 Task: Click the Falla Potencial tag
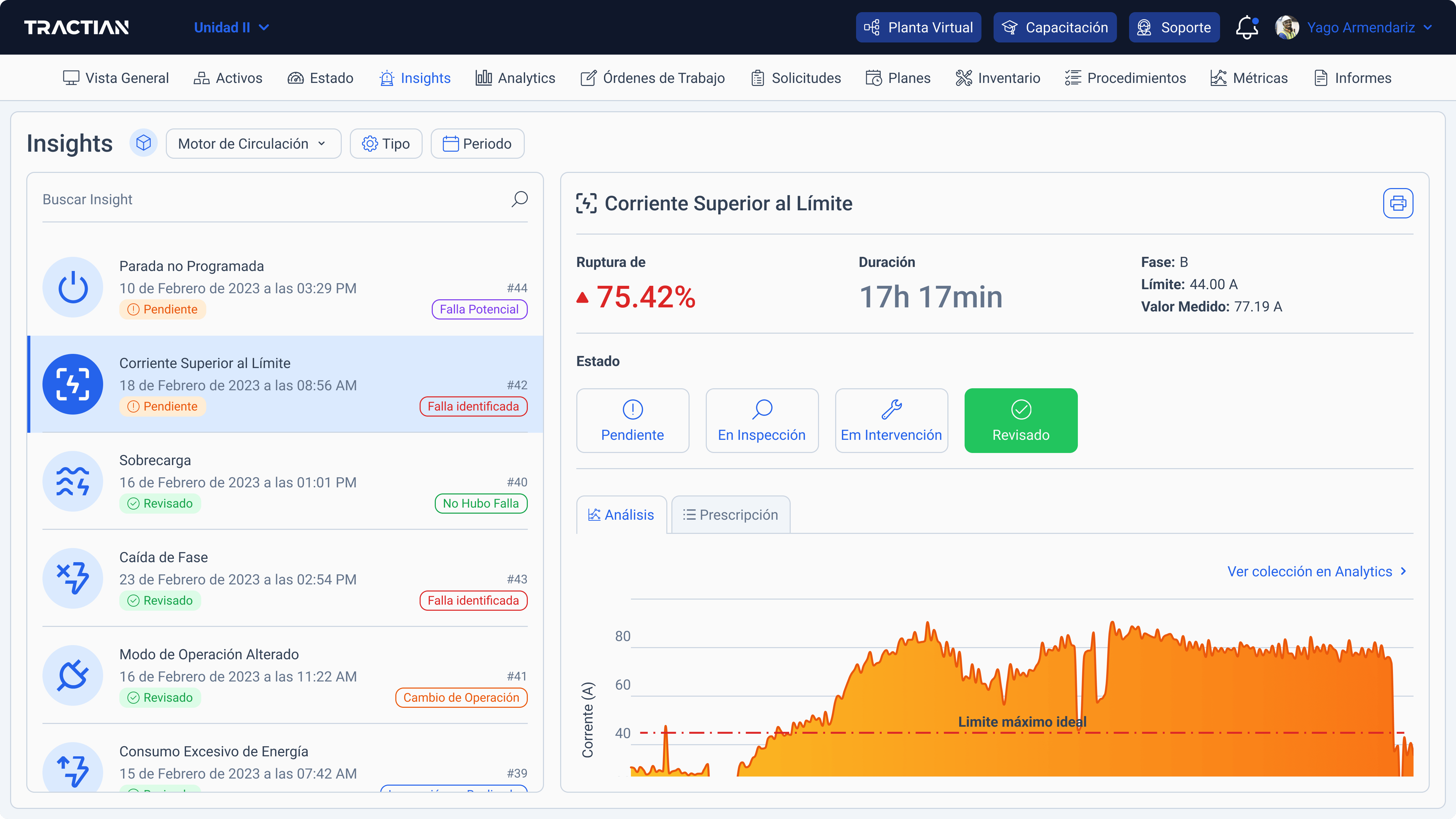[x=479, y=309]
